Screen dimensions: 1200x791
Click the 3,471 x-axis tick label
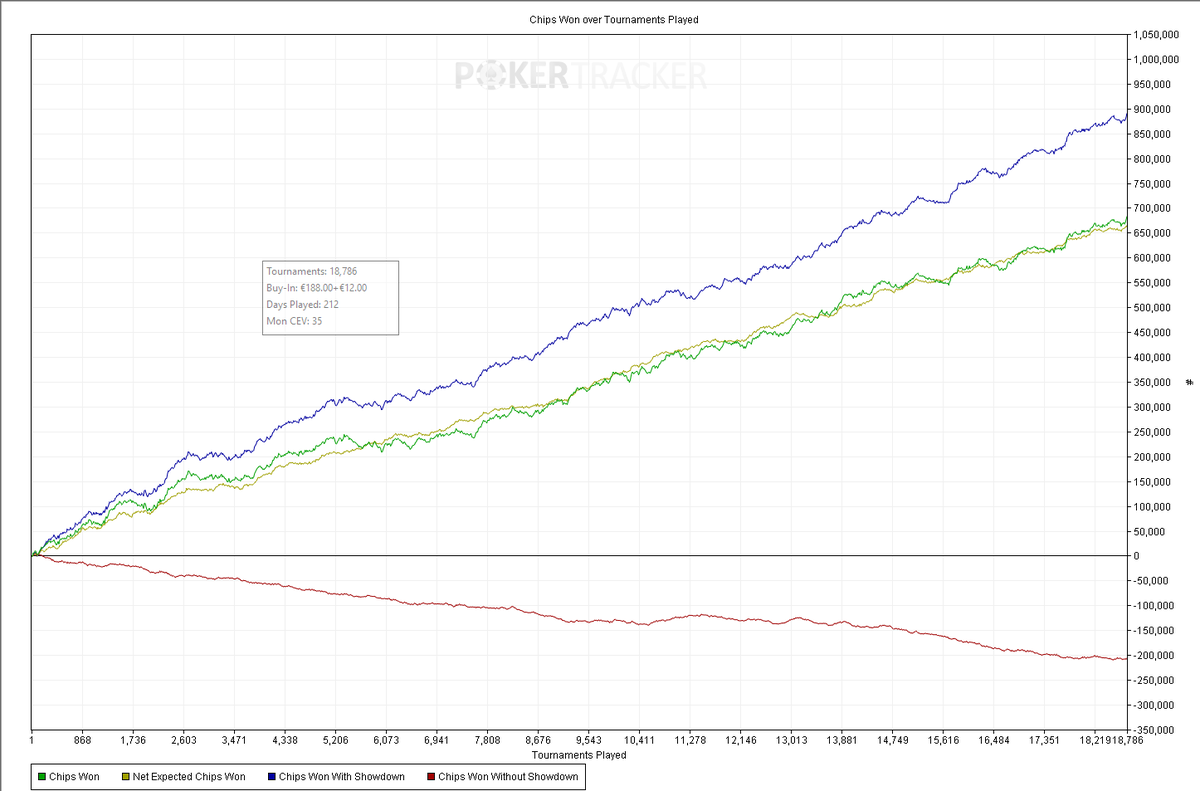(x=234, y=741)
